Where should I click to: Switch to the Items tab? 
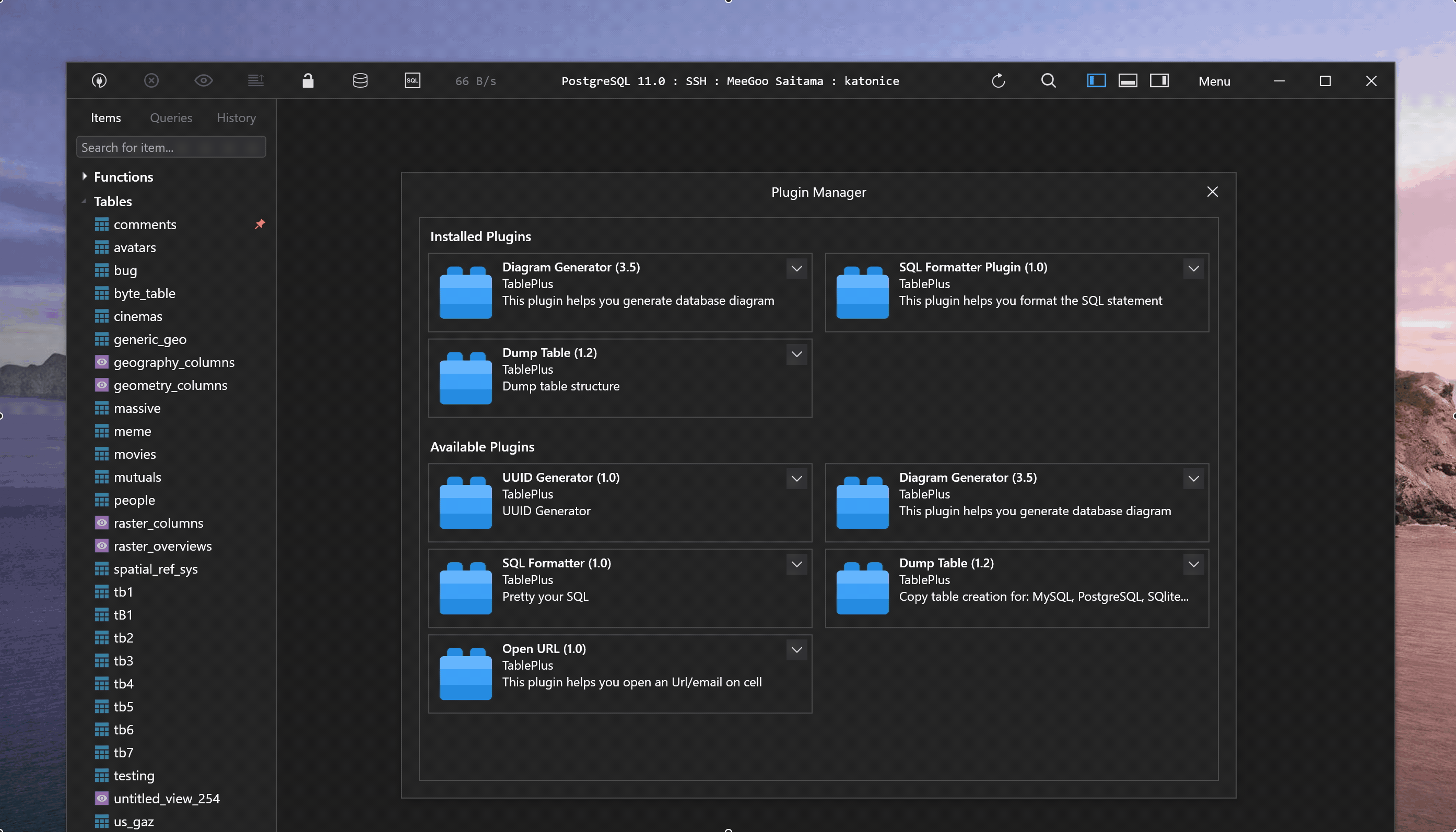click(x=106, y=118)
